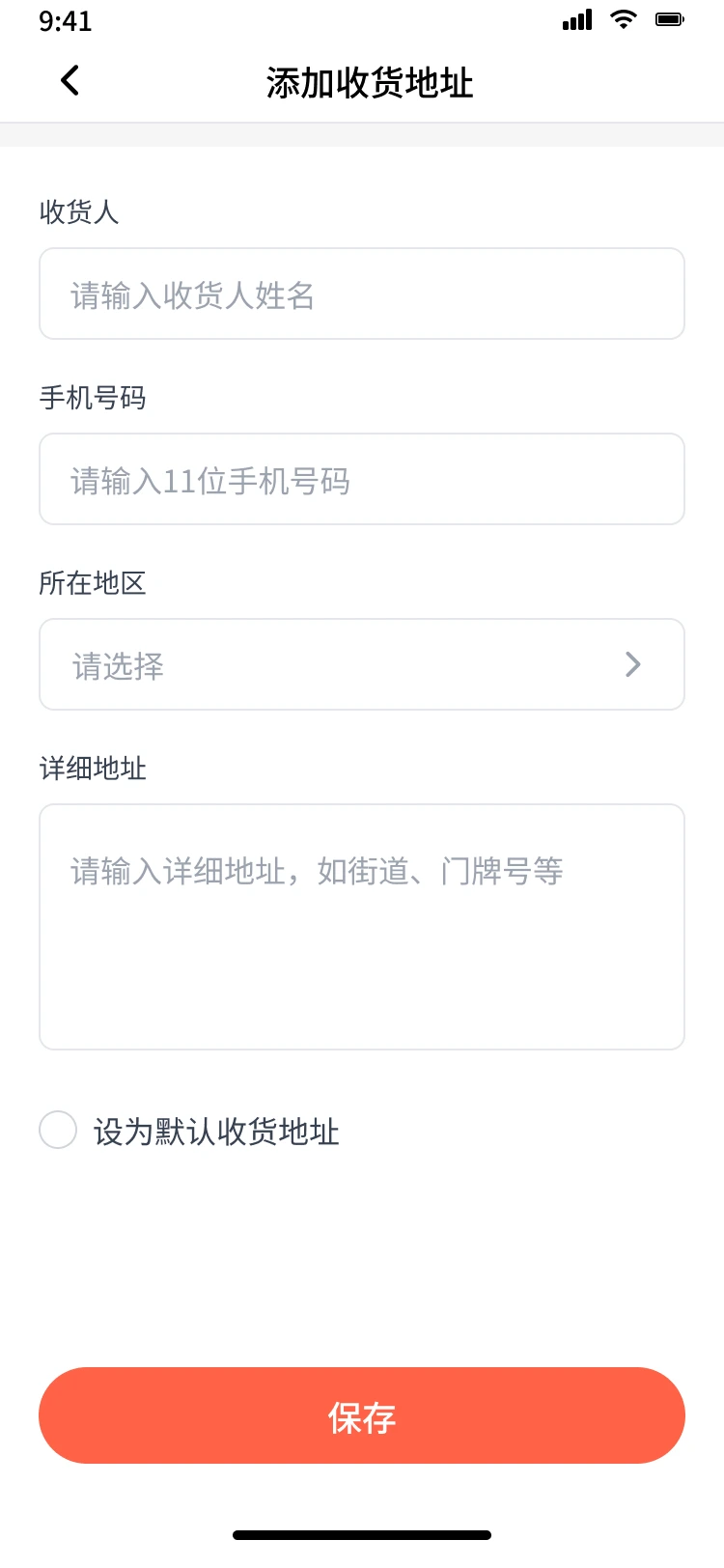Image resolution: width=724 pixels, height=1568 pixels.
Task: Click the 详细地址 field label
Action: click(x=93, y=769)
